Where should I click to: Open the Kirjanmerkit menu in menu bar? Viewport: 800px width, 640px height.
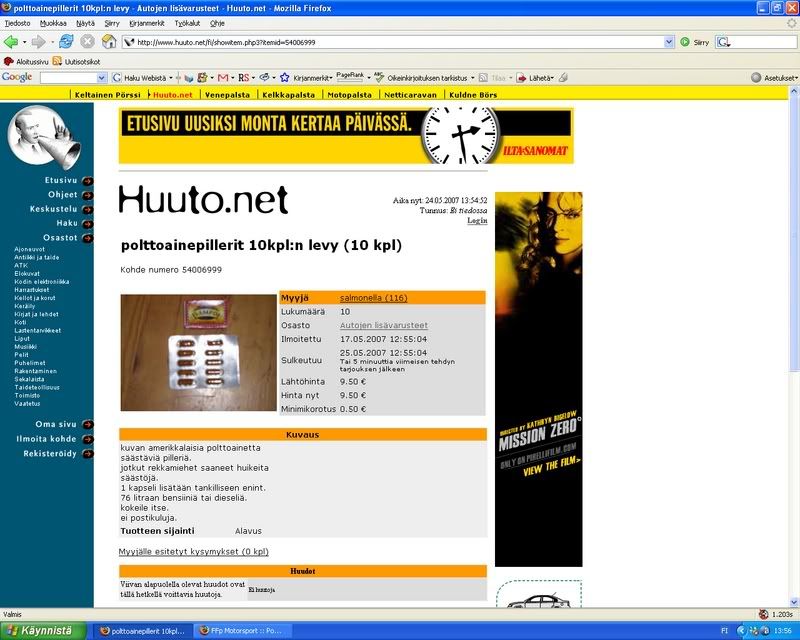pyautogui.click(x=147, y=23)
